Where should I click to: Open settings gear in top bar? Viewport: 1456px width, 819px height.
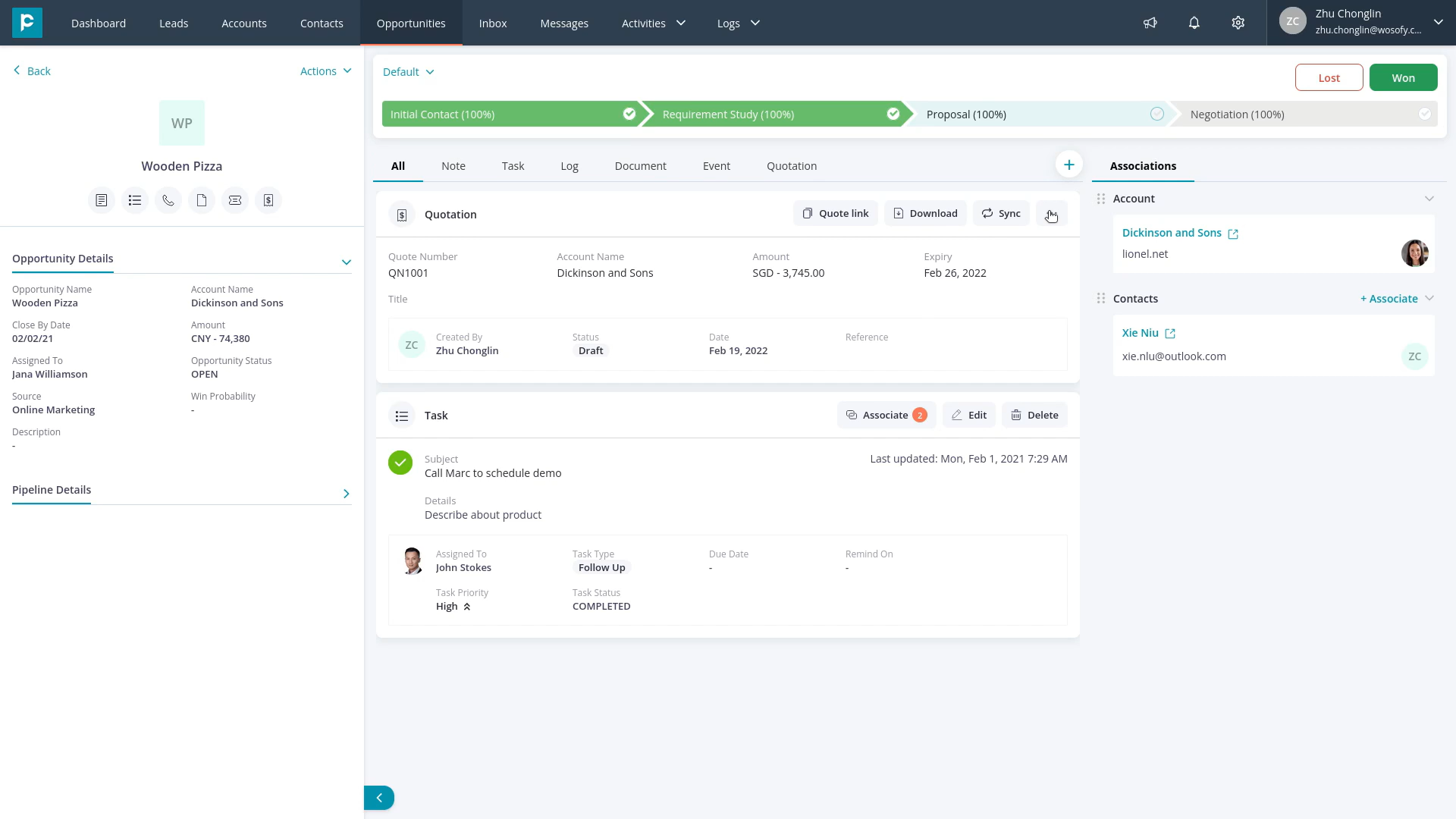[1238, 23]
